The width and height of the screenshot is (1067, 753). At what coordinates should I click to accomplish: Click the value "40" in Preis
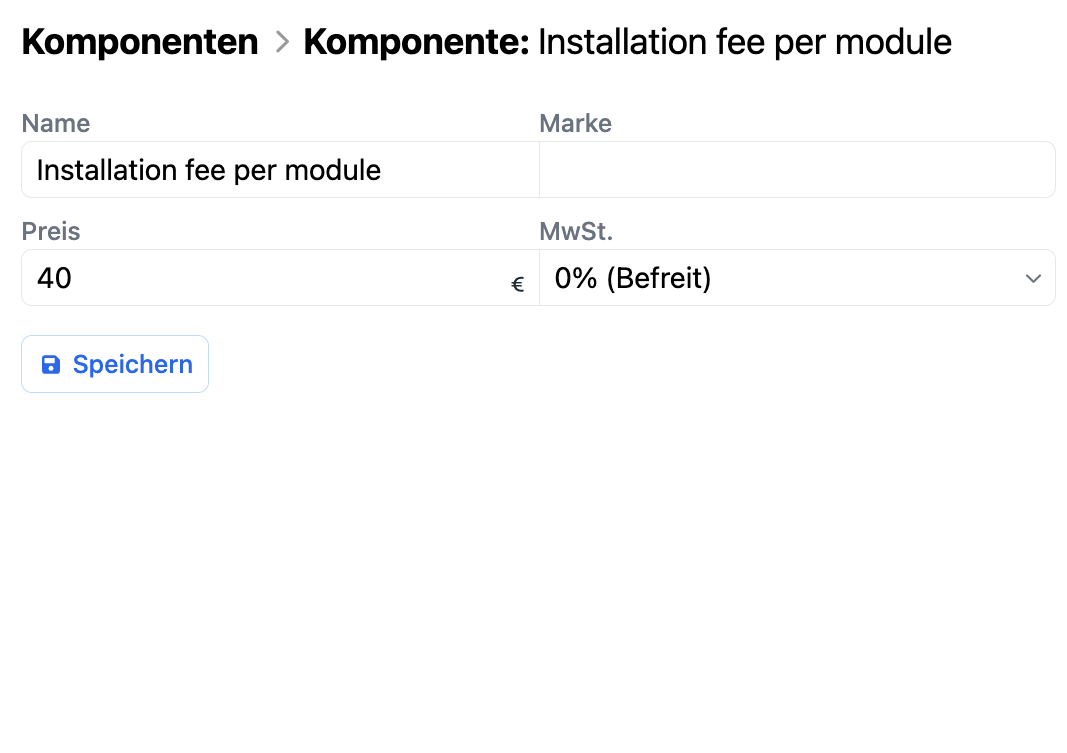(x=54, y=278)
